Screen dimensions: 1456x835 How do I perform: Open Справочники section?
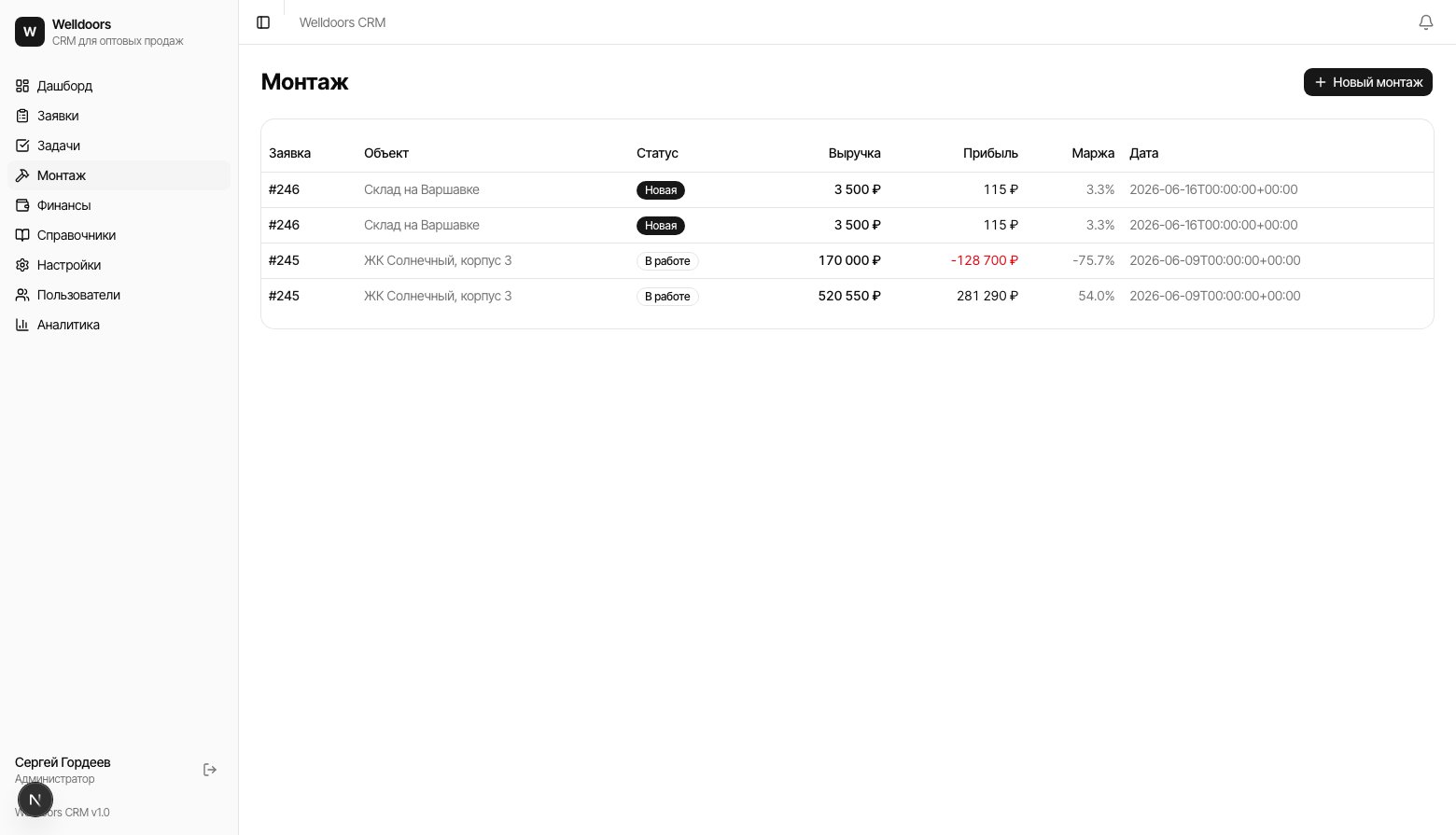pyautogui.click(x=119, y=235)
